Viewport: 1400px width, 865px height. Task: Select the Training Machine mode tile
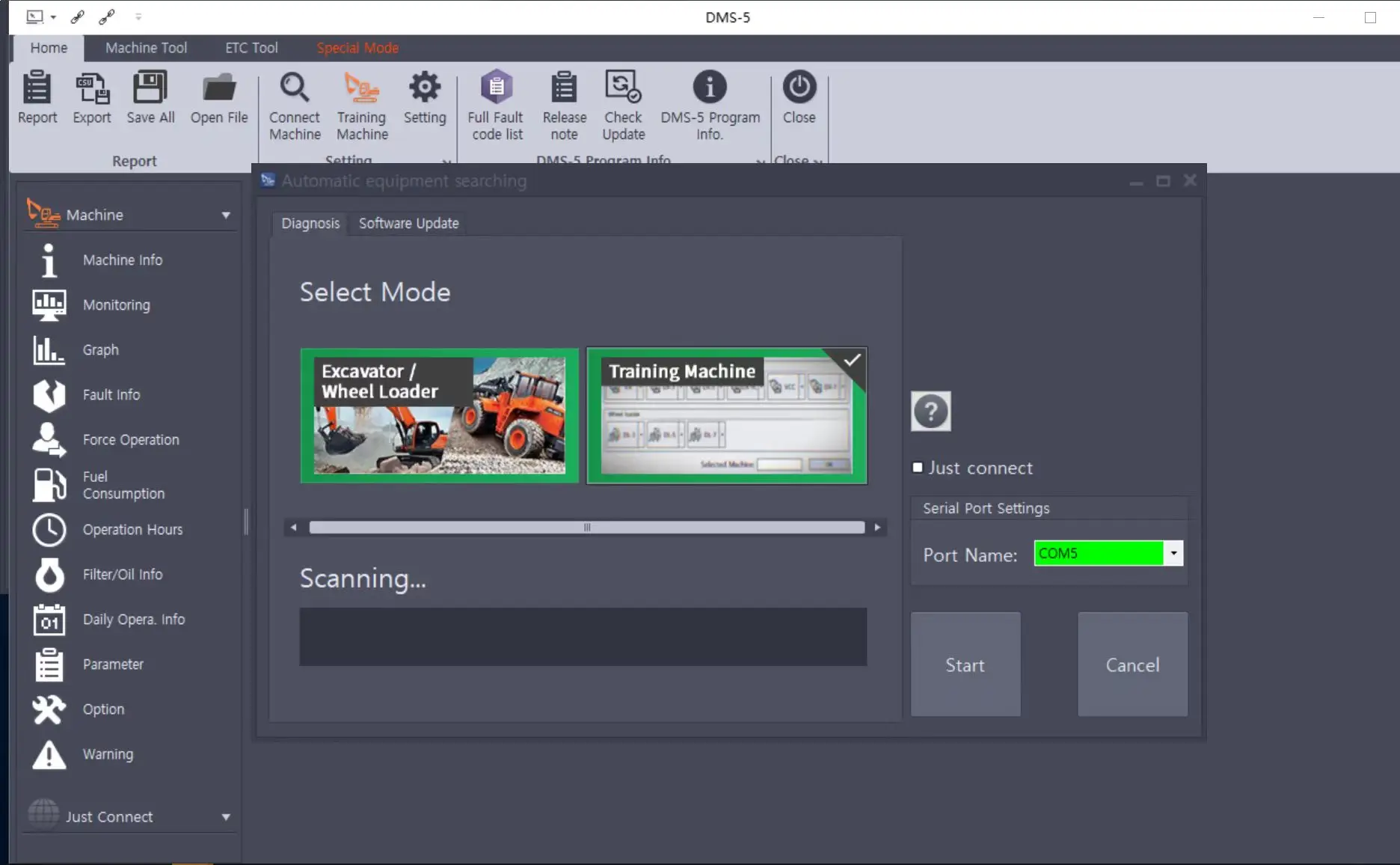(726, 416)
